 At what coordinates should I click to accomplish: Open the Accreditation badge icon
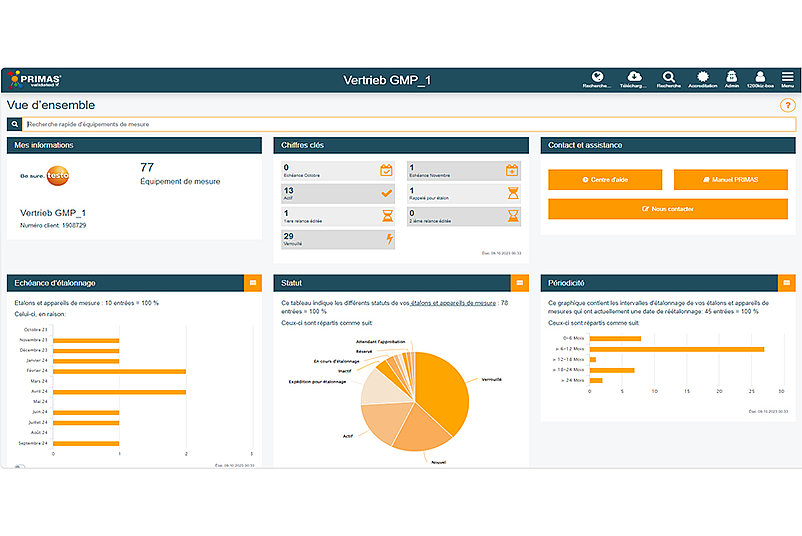click(703, 79)
